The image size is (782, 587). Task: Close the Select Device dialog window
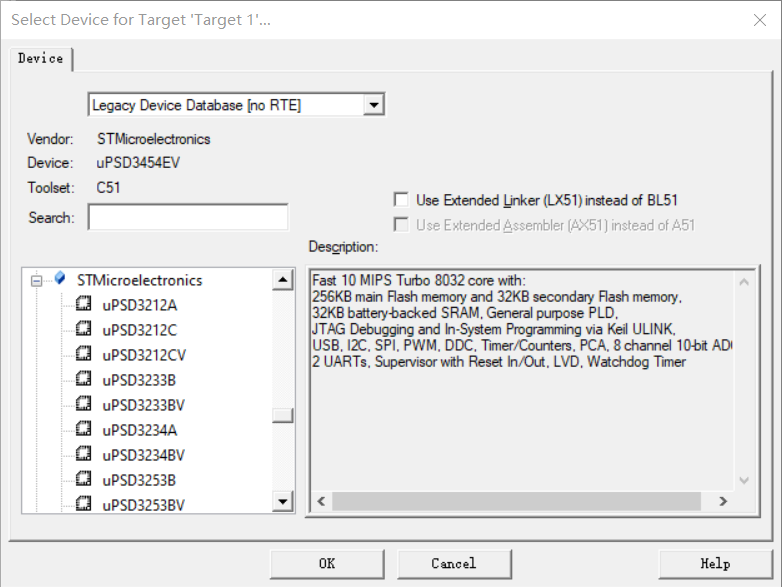[x=760, y=20]
